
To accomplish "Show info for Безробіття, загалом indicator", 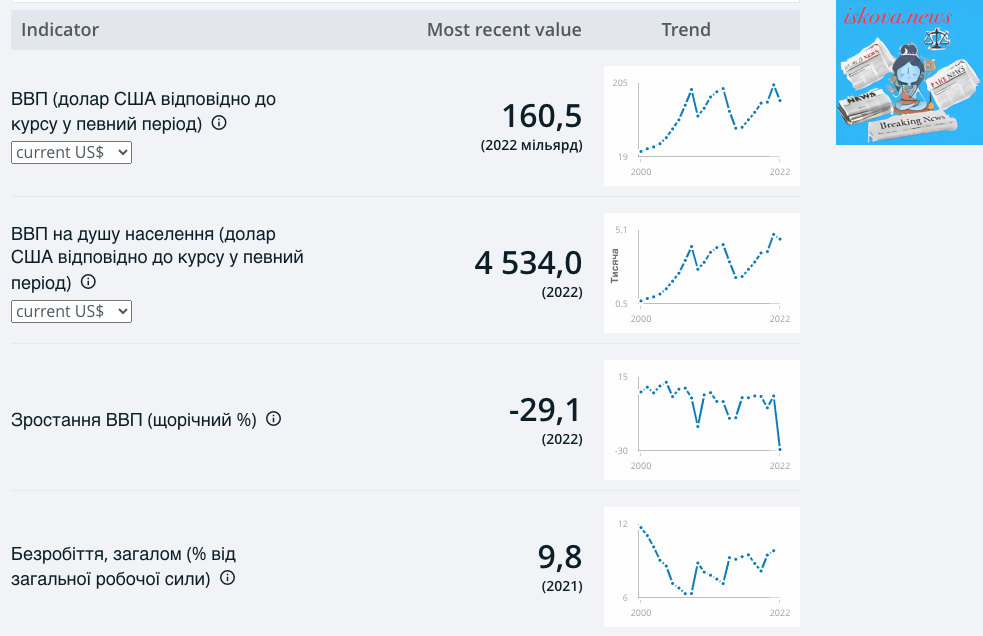I will click(228, 578).
